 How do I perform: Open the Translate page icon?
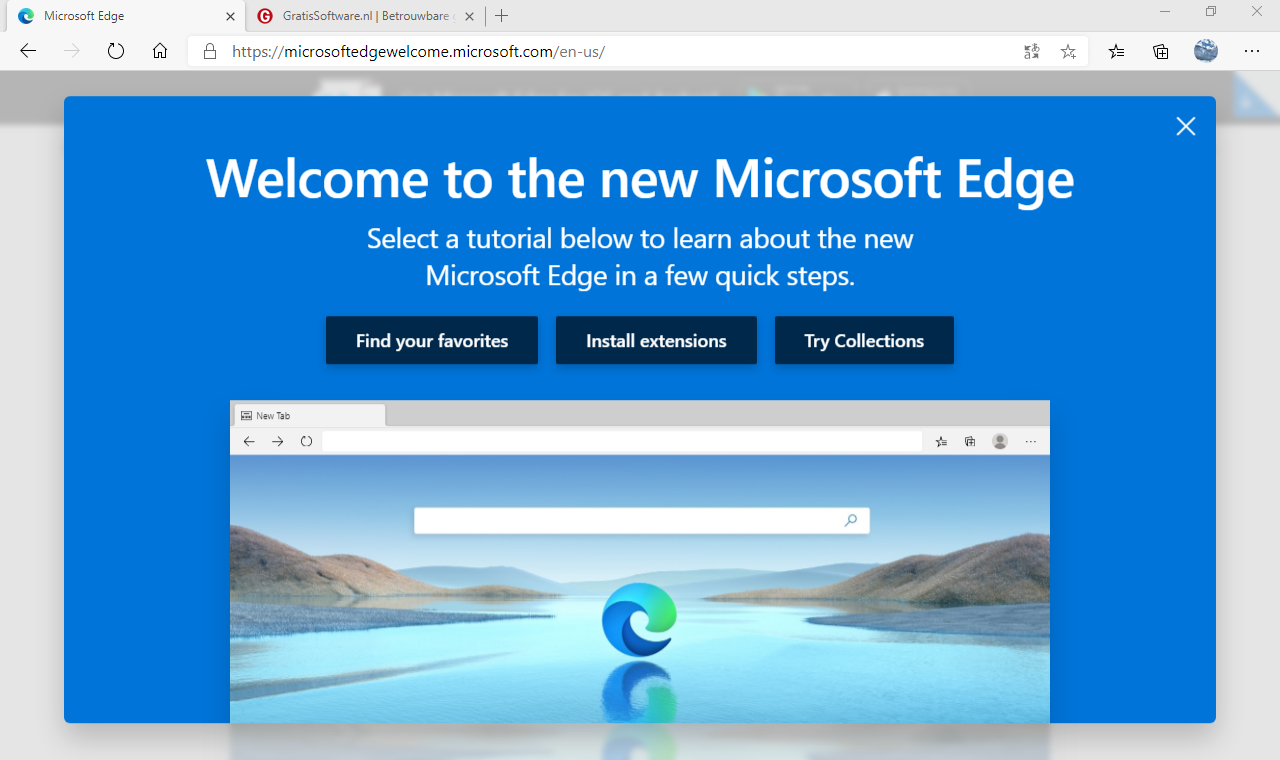click(x=1032, y=51)
